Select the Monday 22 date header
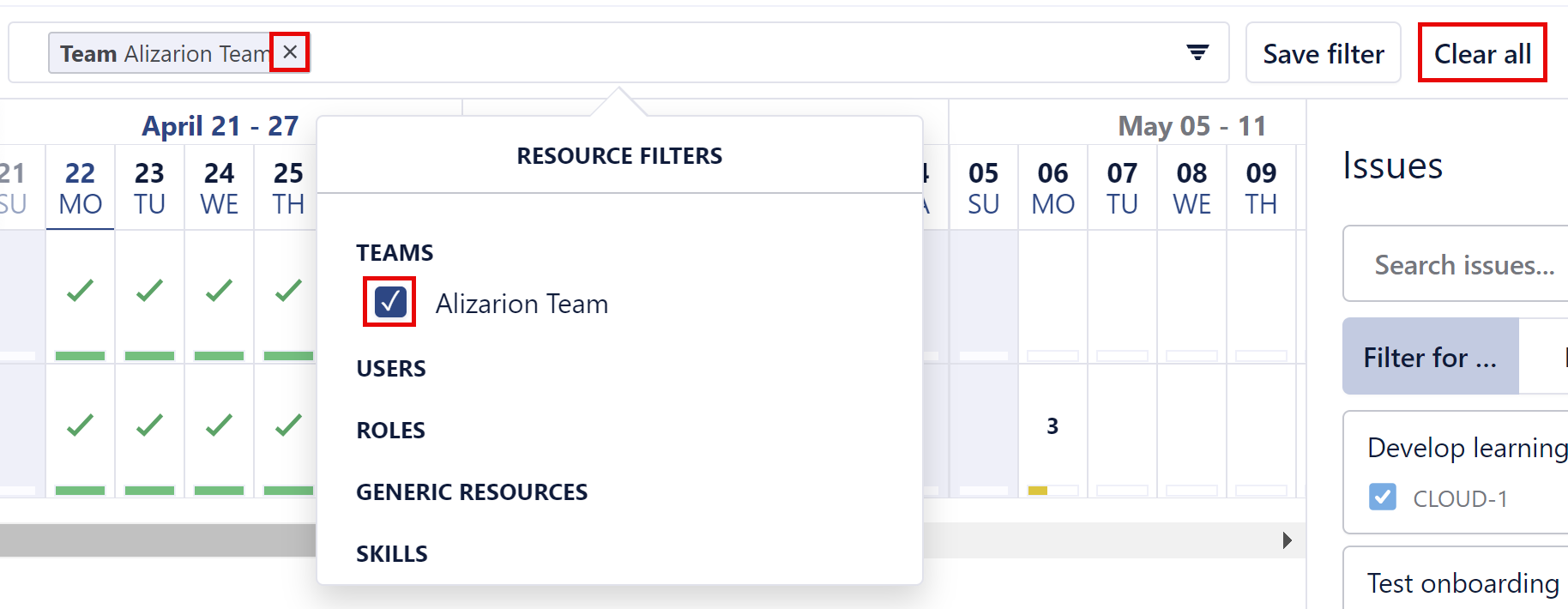1568x609 pixels. tap(80, 188)
